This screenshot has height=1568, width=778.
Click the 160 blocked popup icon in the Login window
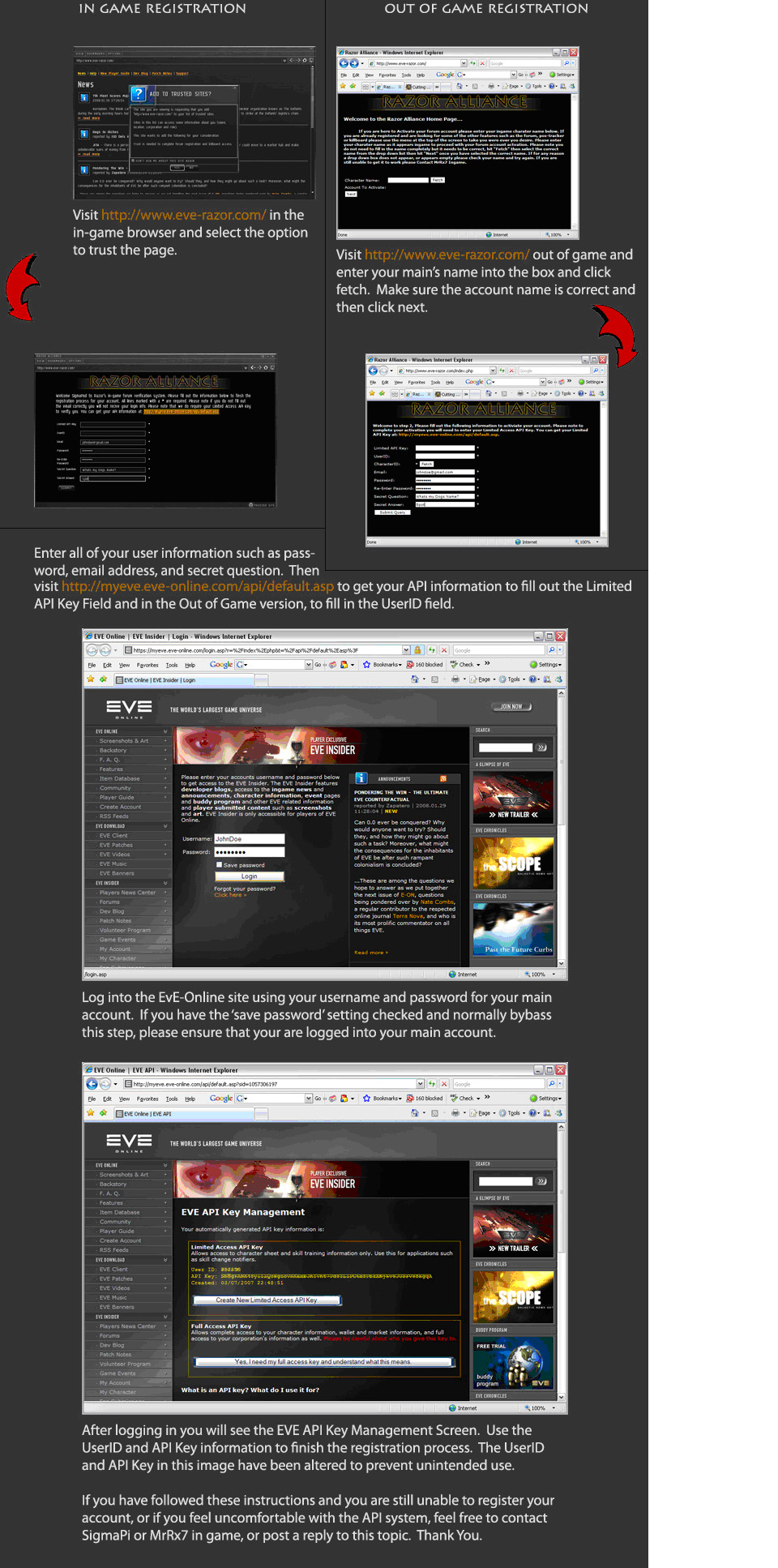pyautogui.click(x=410, y=665)
